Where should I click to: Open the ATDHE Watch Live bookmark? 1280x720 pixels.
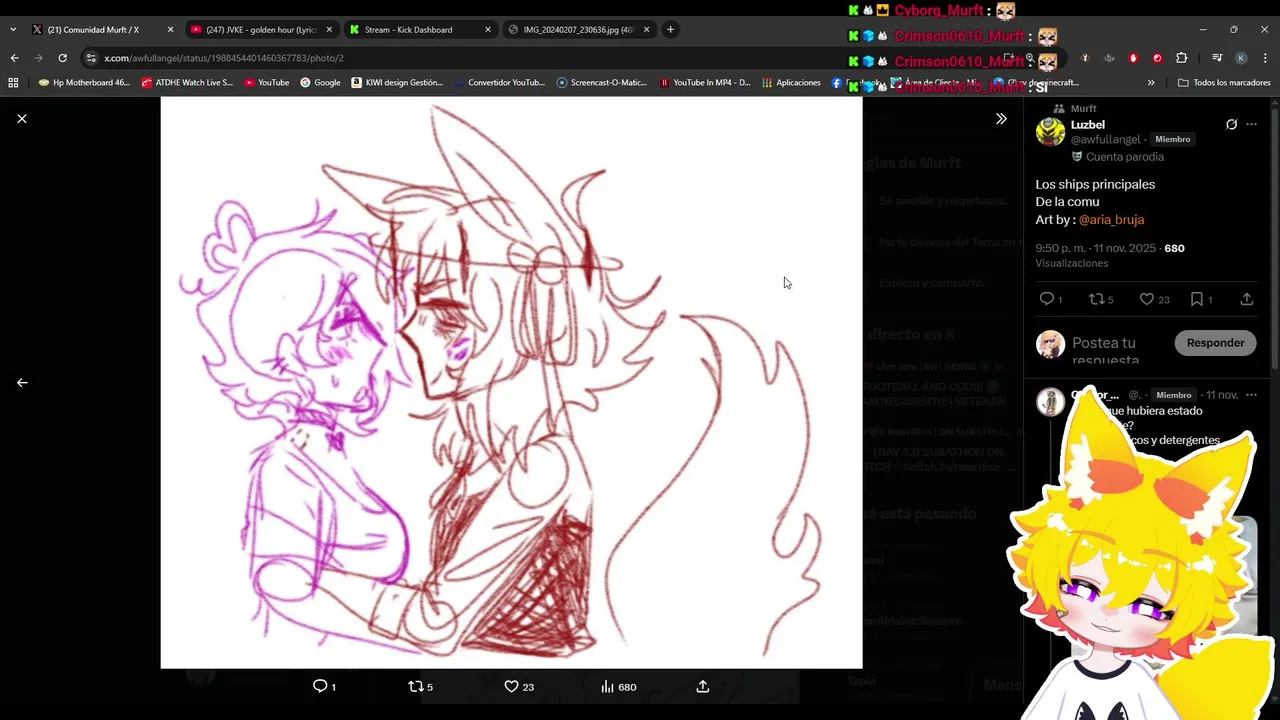point(187,82)
